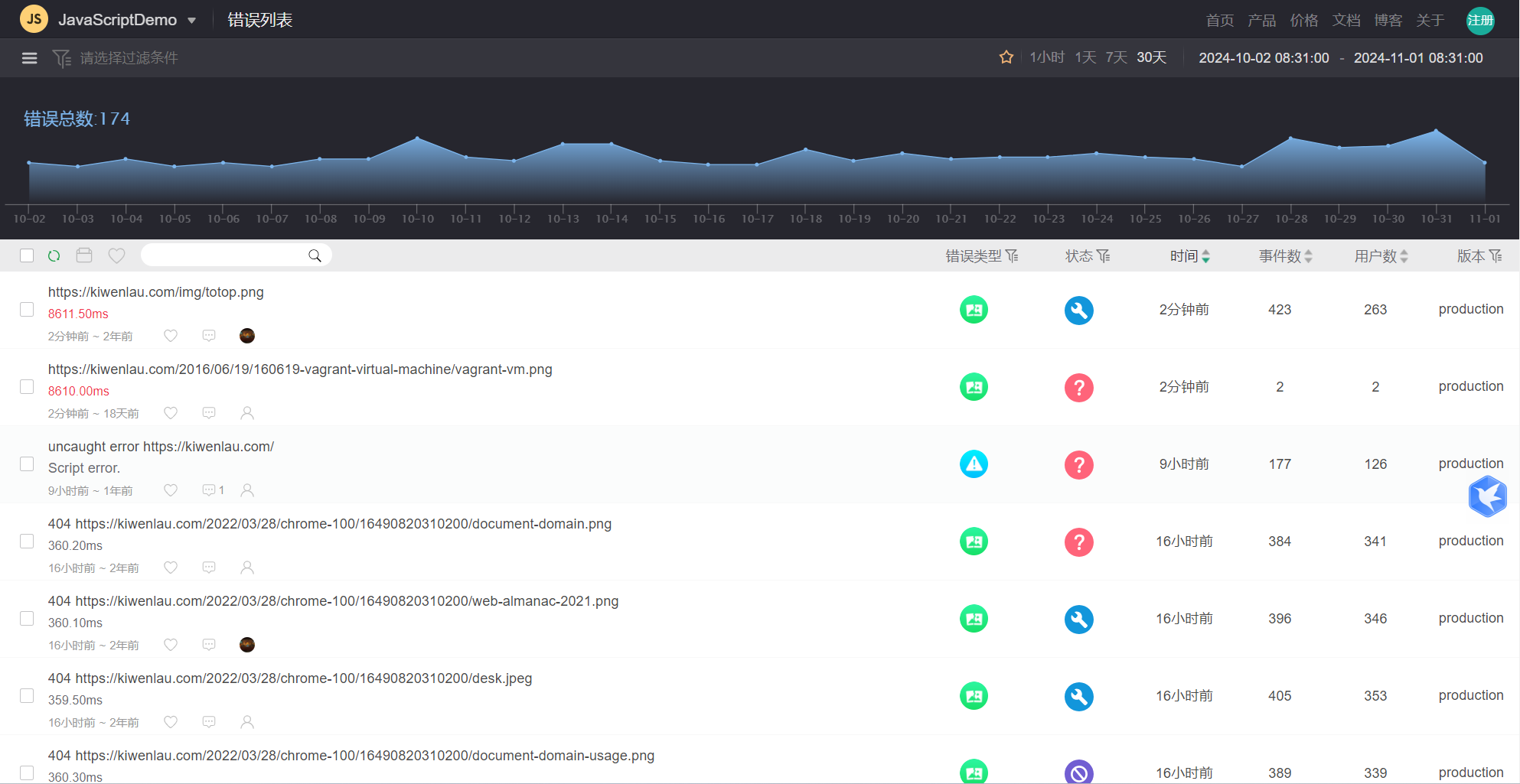Click the assignee avatar for totop.png row

click(x=247, y=336)
